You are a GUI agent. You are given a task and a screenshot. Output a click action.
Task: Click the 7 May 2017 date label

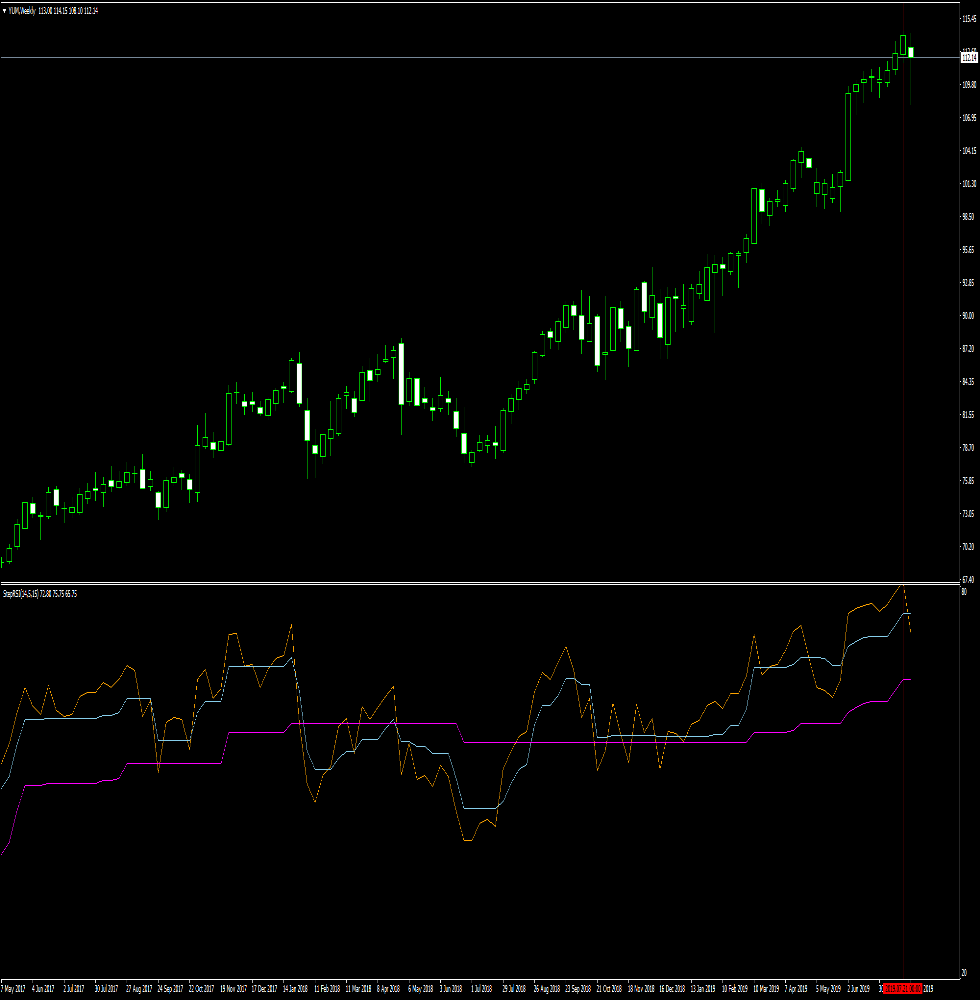coord(14,986)
